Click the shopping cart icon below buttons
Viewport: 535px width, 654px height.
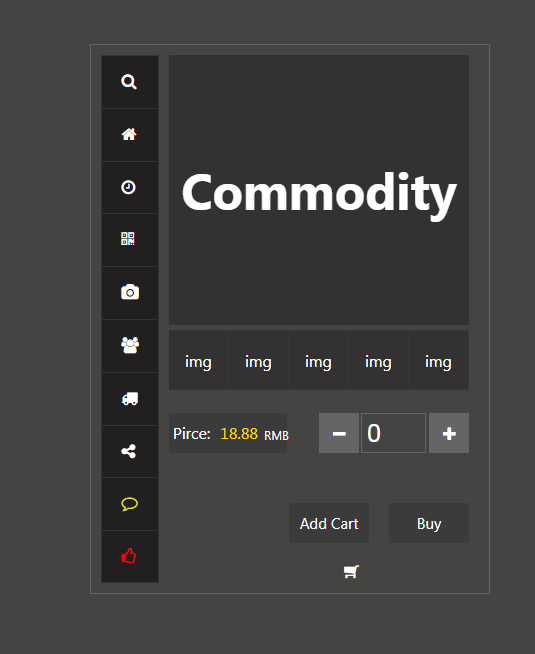point(351,571)
